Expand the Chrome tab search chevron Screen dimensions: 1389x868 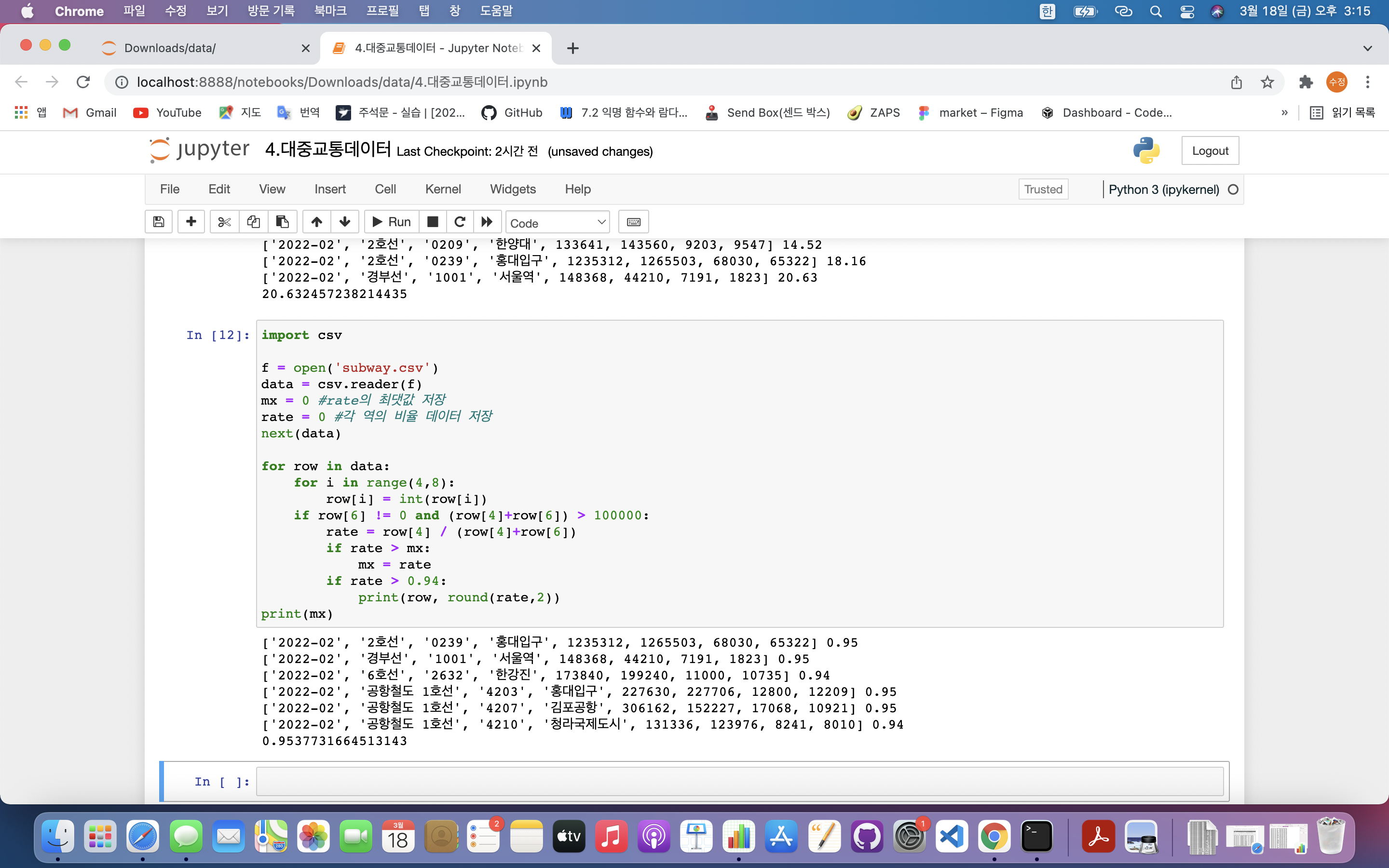tap(1367, 48)
